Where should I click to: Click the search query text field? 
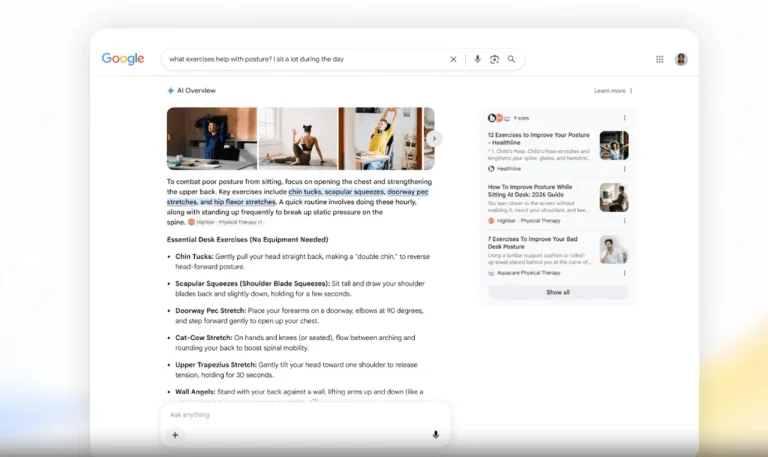(x=305, y=59)
